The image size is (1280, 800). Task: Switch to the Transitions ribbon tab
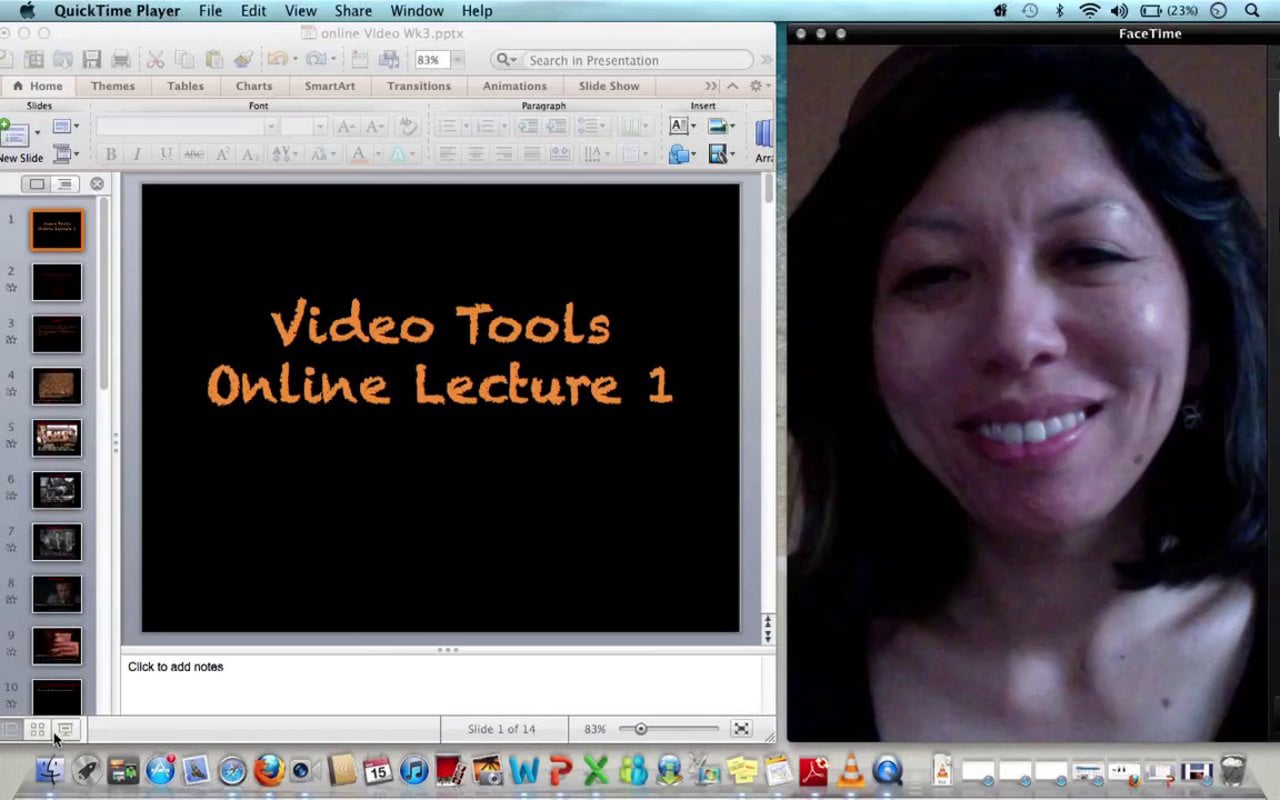(419, 86)
